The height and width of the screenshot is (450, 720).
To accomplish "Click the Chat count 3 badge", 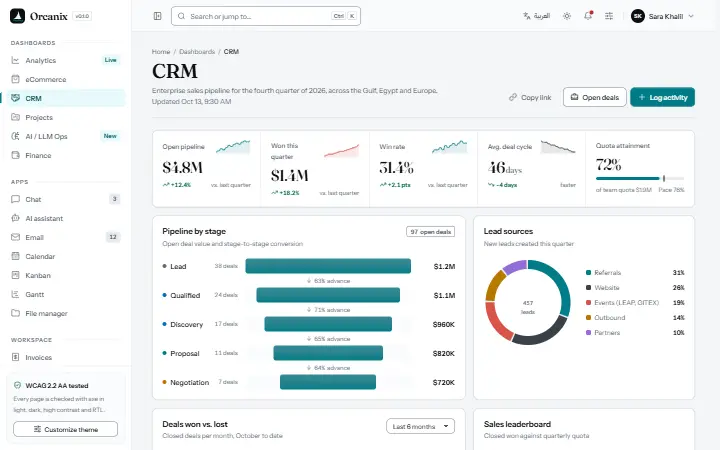I will pos(115,199).
